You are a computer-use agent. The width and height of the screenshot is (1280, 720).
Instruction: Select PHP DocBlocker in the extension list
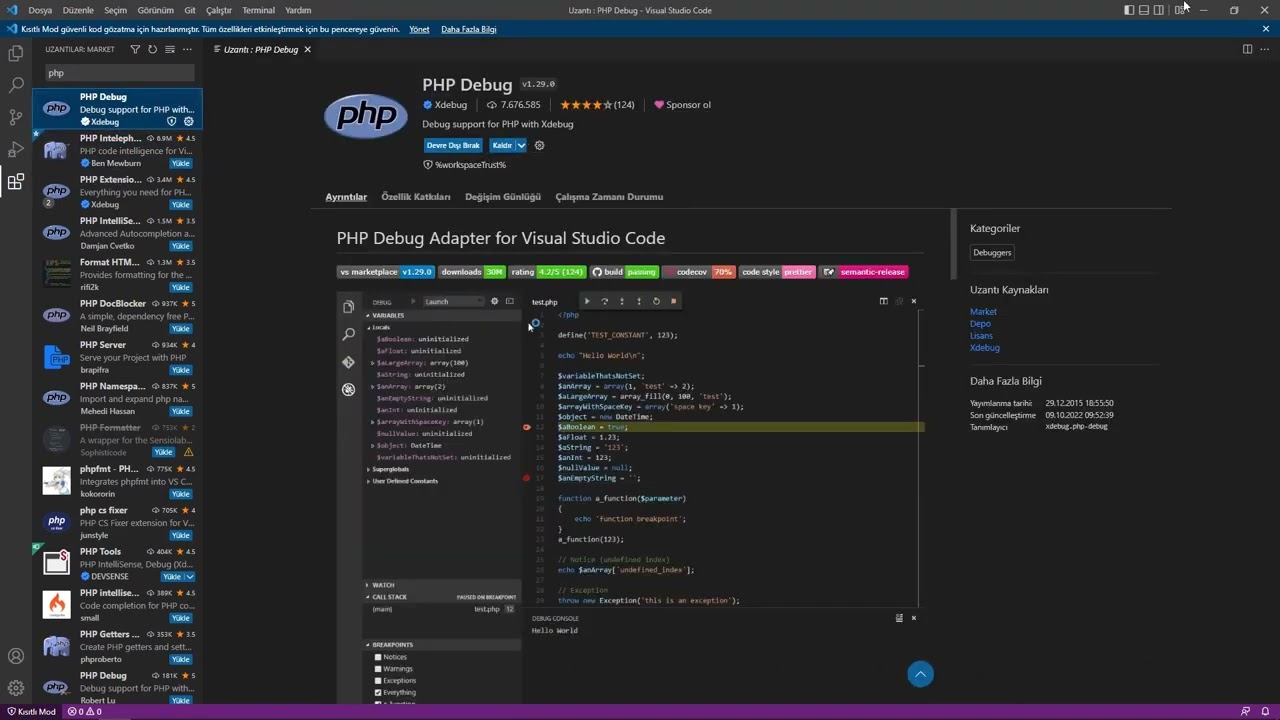click(117, 315)
